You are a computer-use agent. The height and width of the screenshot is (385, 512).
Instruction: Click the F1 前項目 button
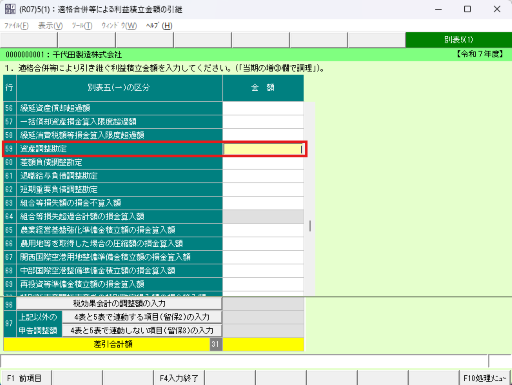coord(26,378)
